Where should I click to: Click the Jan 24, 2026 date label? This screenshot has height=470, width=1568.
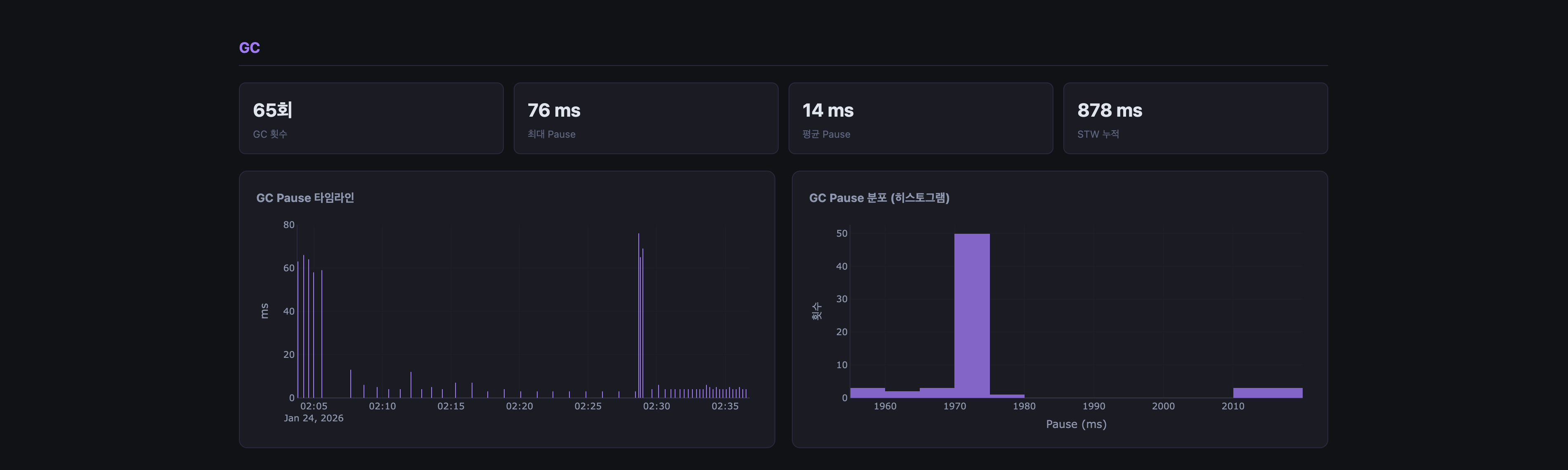pos(314,418)
